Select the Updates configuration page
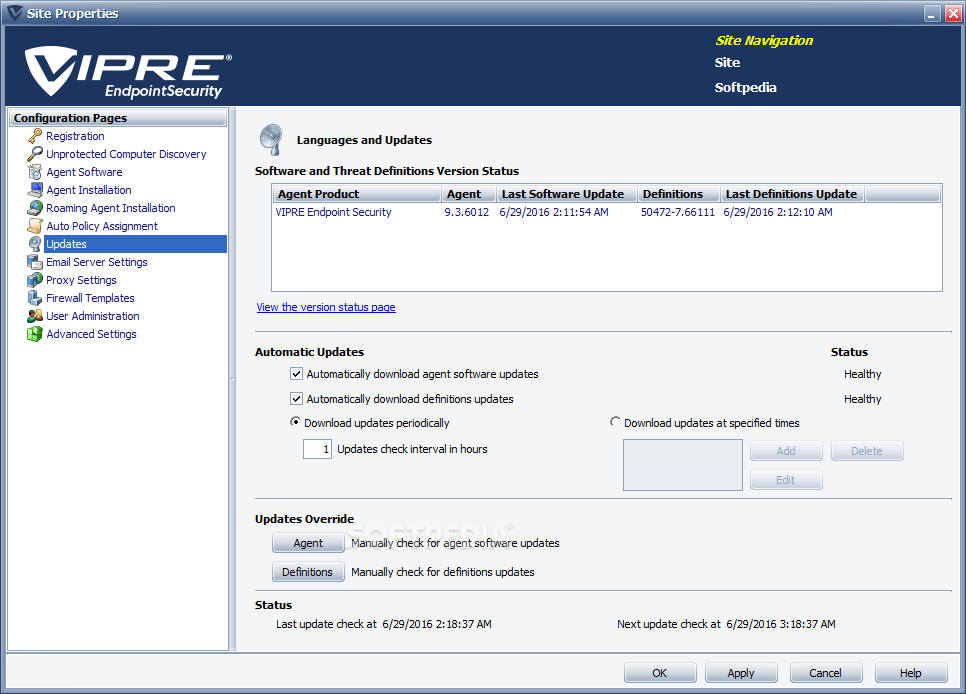 (x=136, y=244)
